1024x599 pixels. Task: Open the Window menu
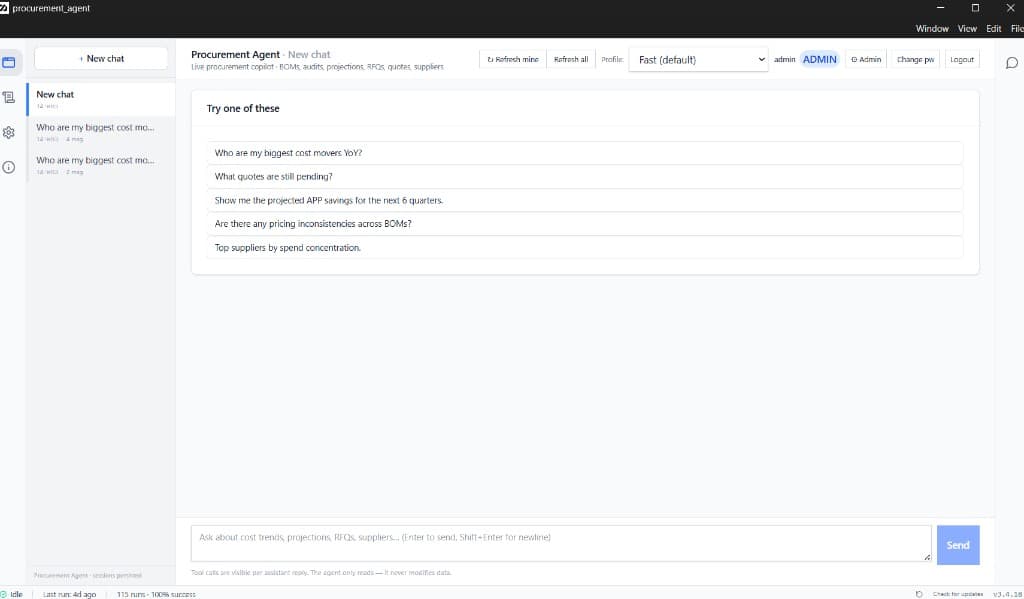coord(932,29)
